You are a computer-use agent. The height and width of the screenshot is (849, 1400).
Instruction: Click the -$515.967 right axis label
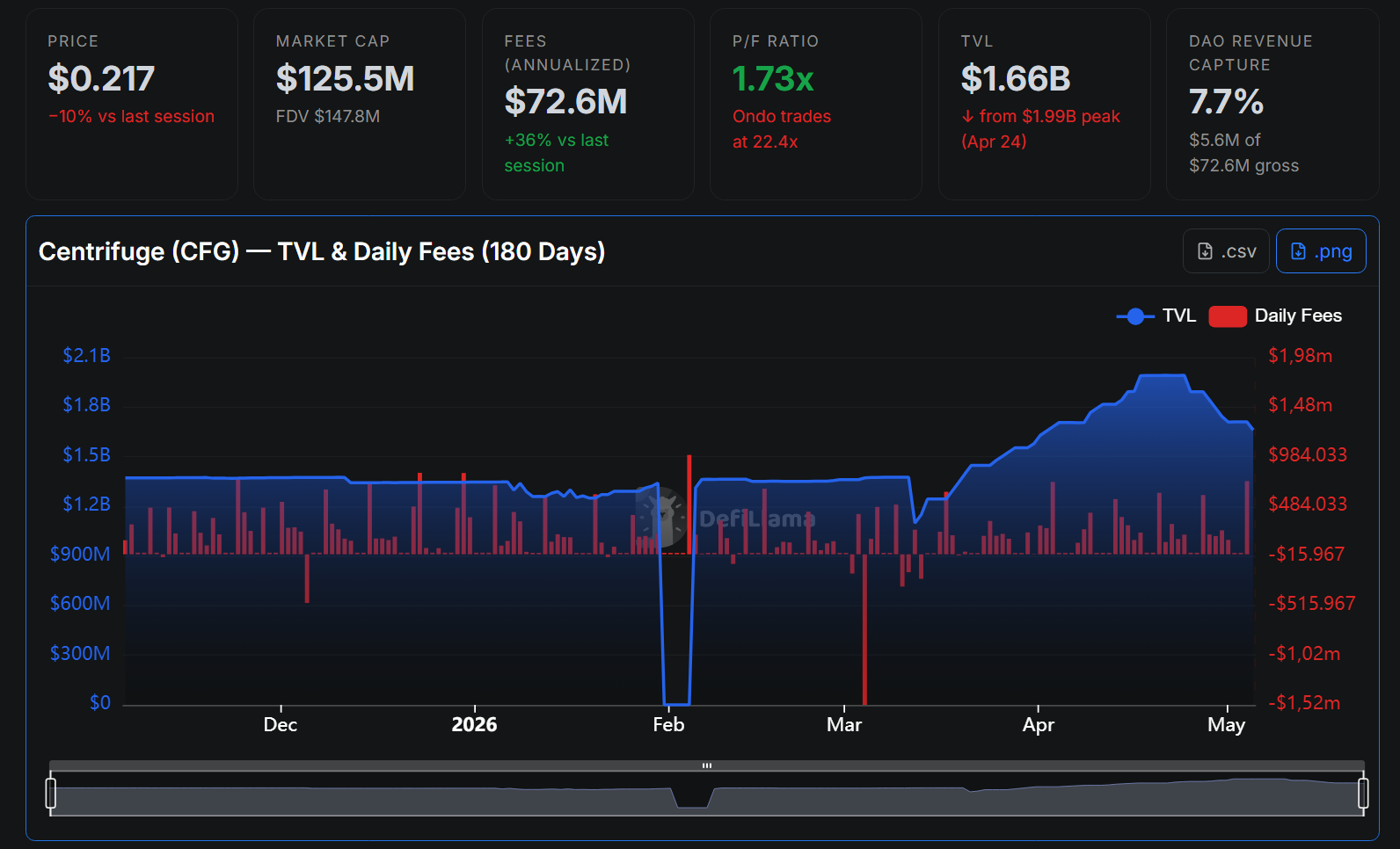(1312, 604)
